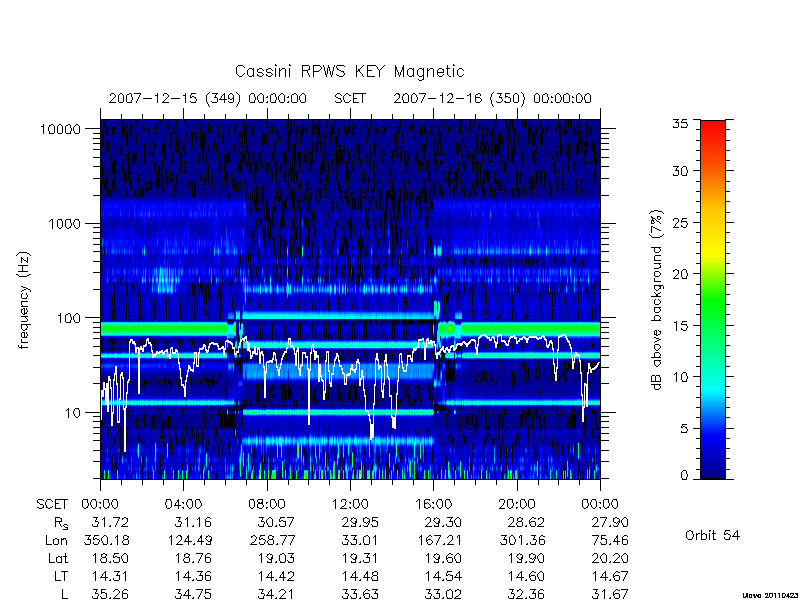This screenshot has height=600, width=800.
Task: Click the 10 frequency tick label
Action: 73,412
